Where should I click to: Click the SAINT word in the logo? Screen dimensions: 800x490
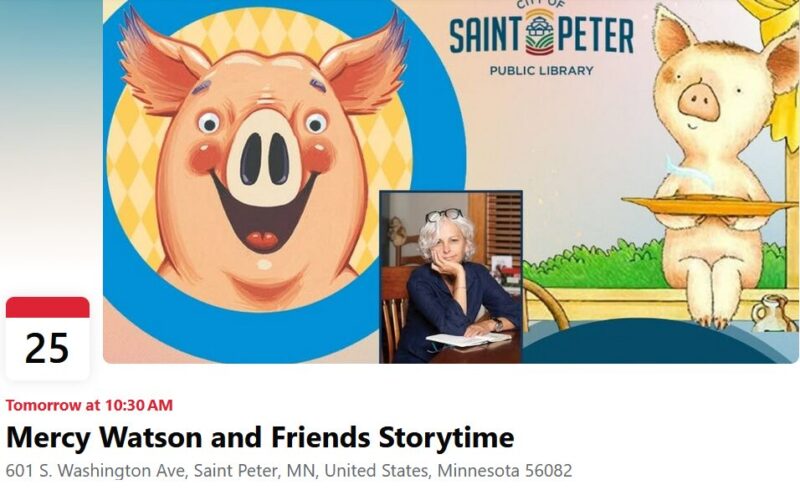click(x=485, y=35)
